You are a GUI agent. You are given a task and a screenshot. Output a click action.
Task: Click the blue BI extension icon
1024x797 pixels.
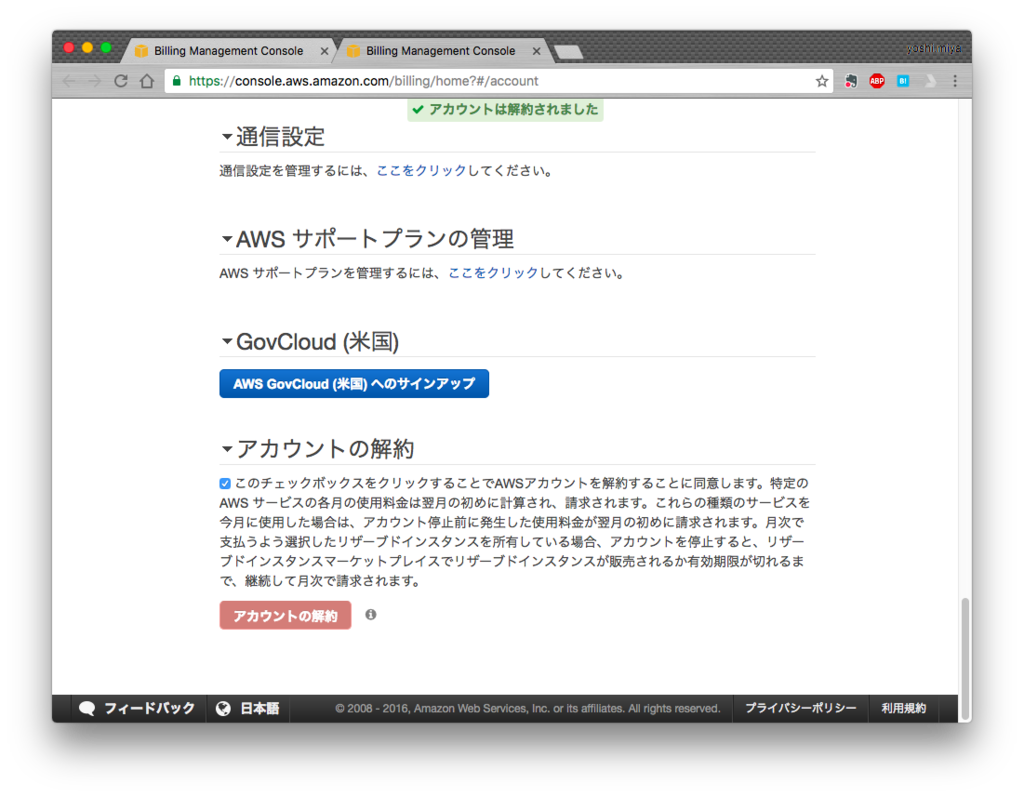click(x=903, y=81)
